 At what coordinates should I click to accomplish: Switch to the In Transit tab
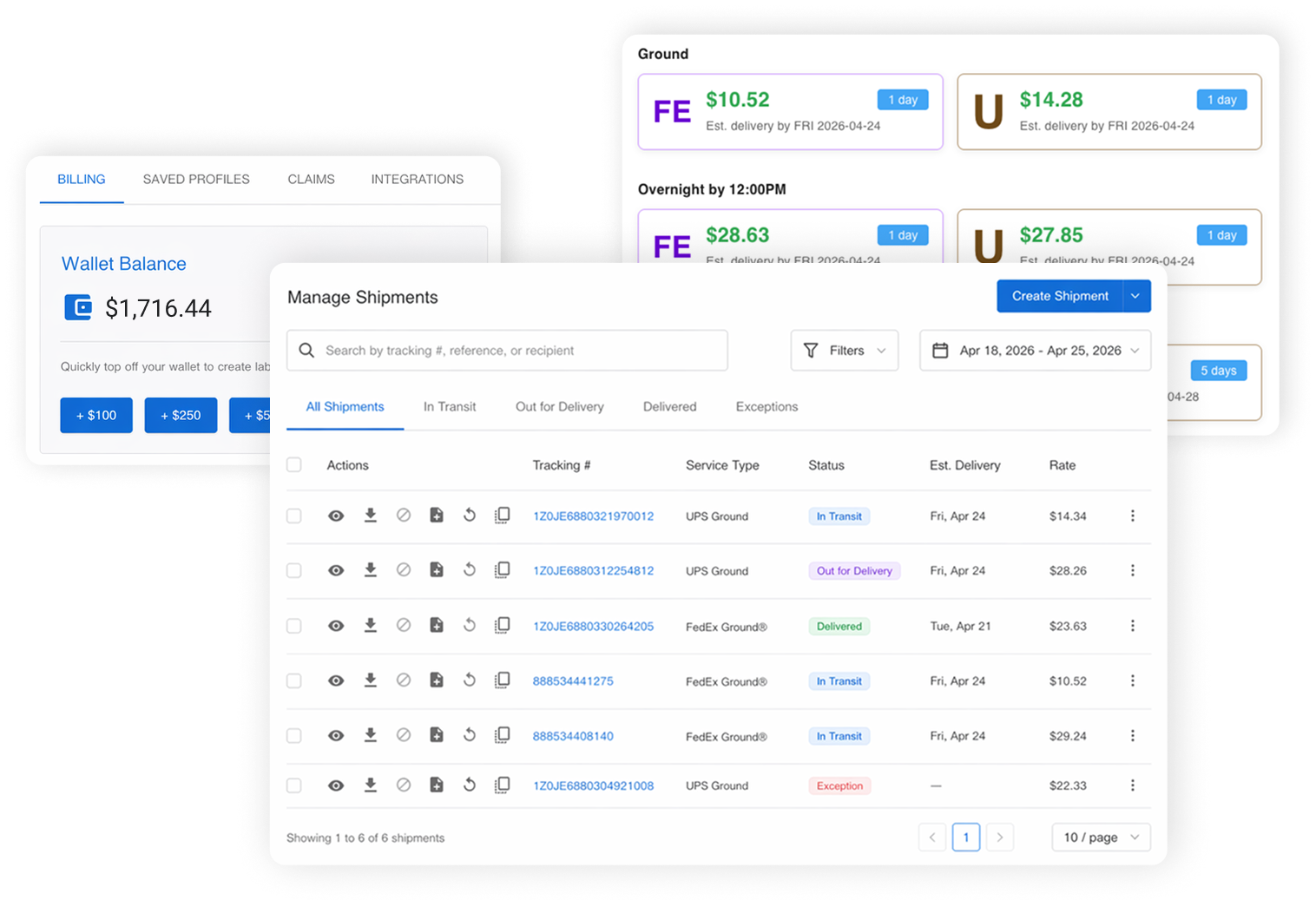(x=450, y=407)
